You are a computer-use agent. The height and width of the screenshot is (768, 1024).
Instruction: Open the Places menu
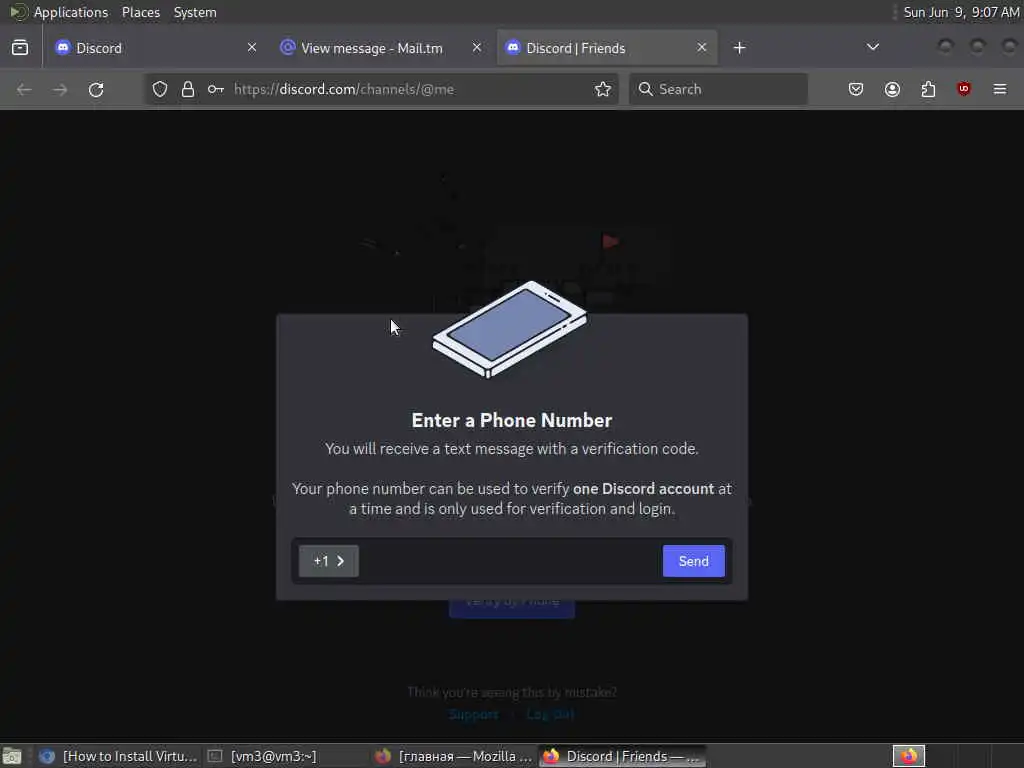(141, 12)
